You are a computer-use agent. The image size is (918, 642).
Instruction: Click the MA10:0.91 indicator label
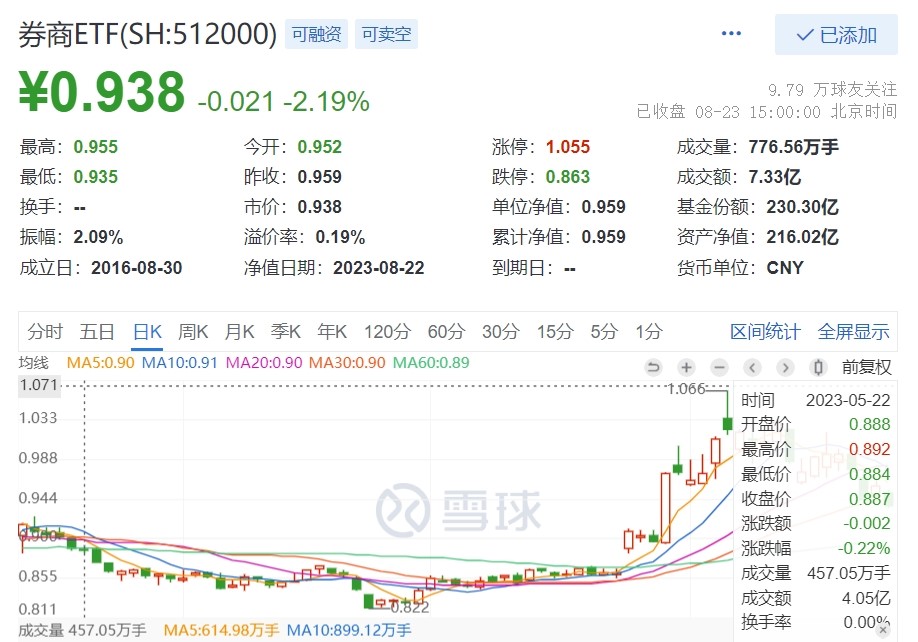pyautogui.click(x=180, y=363)
